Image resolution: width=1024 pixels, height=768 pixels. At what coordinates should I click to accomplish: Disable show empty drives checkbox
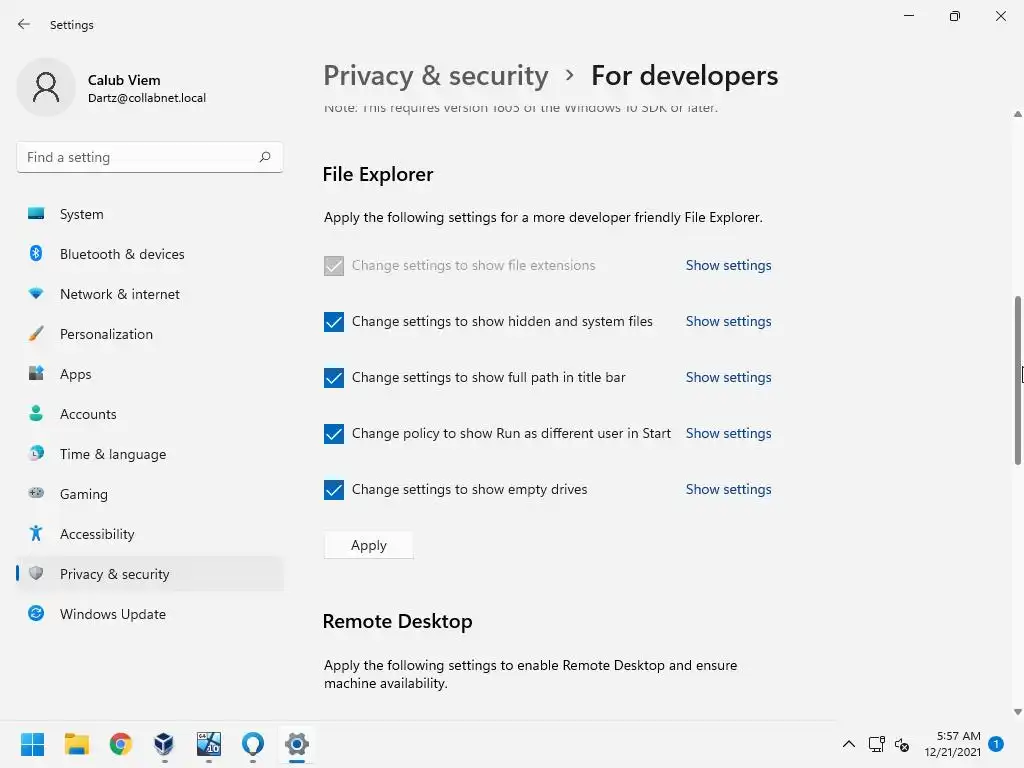334,490
